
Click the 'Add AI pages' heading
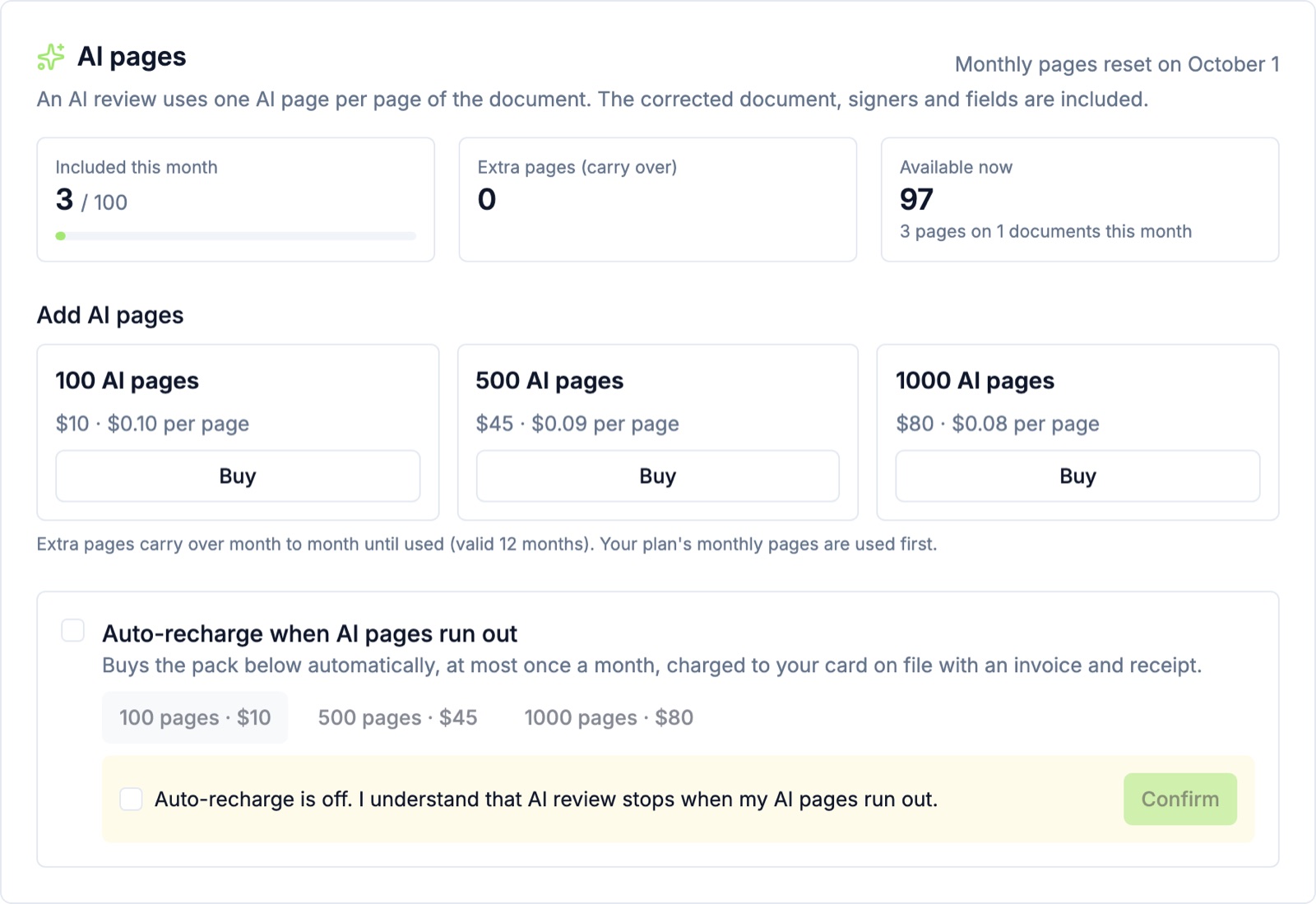[110, 315]
